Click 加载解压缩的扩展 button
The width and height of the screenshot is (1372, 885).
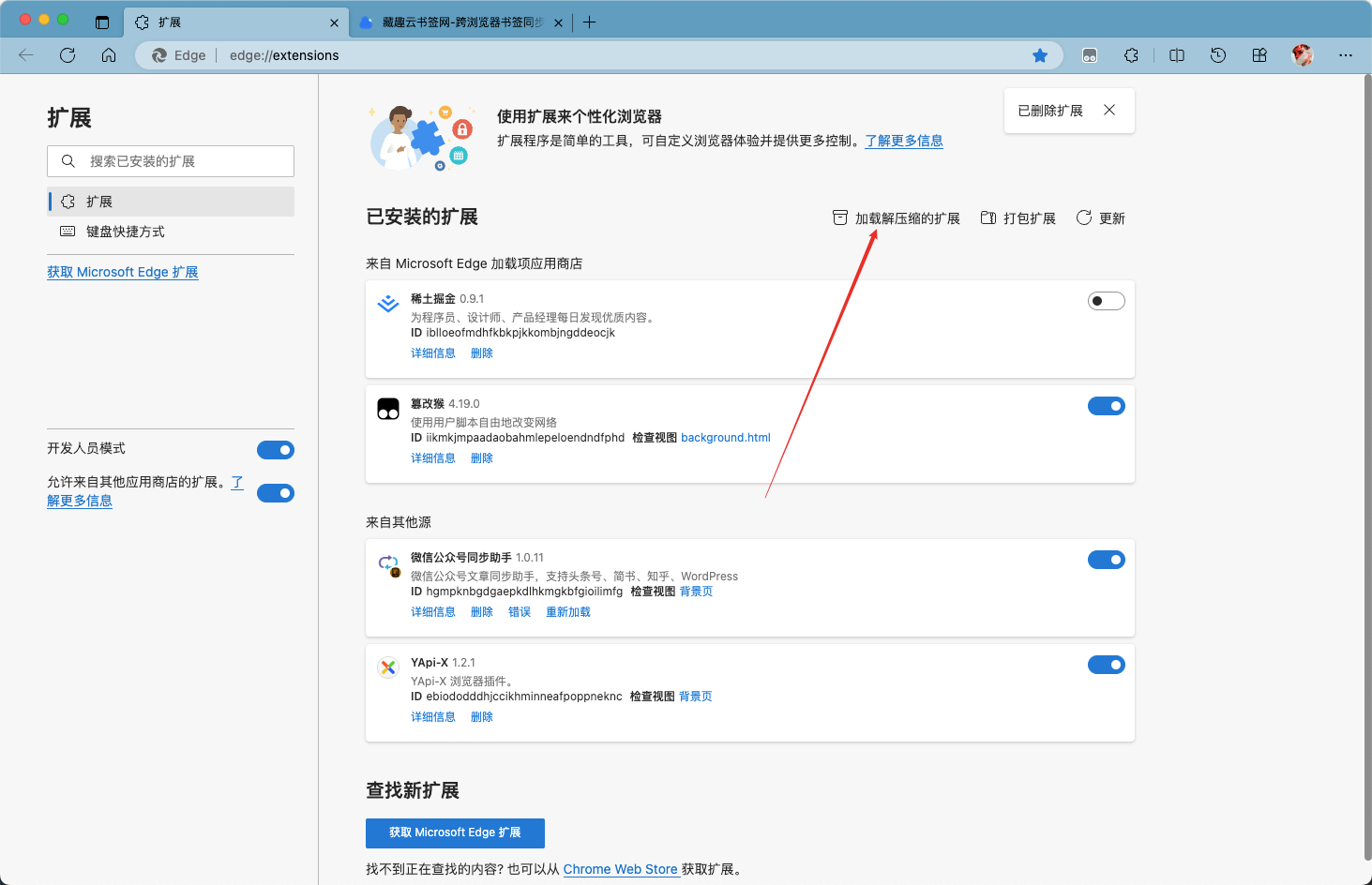pos(897,218)
